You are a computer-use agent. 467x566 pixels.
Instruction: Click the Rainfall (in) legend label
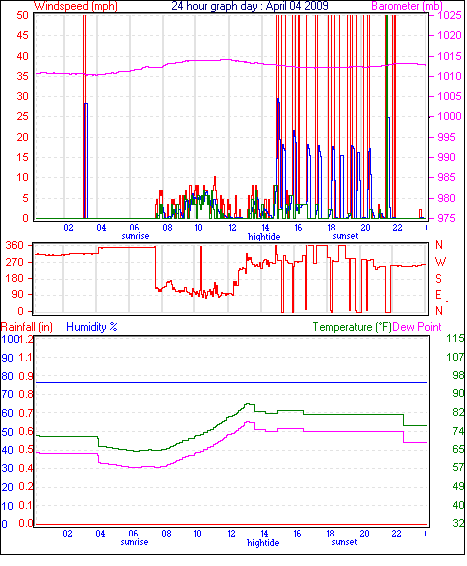[27, 327]
